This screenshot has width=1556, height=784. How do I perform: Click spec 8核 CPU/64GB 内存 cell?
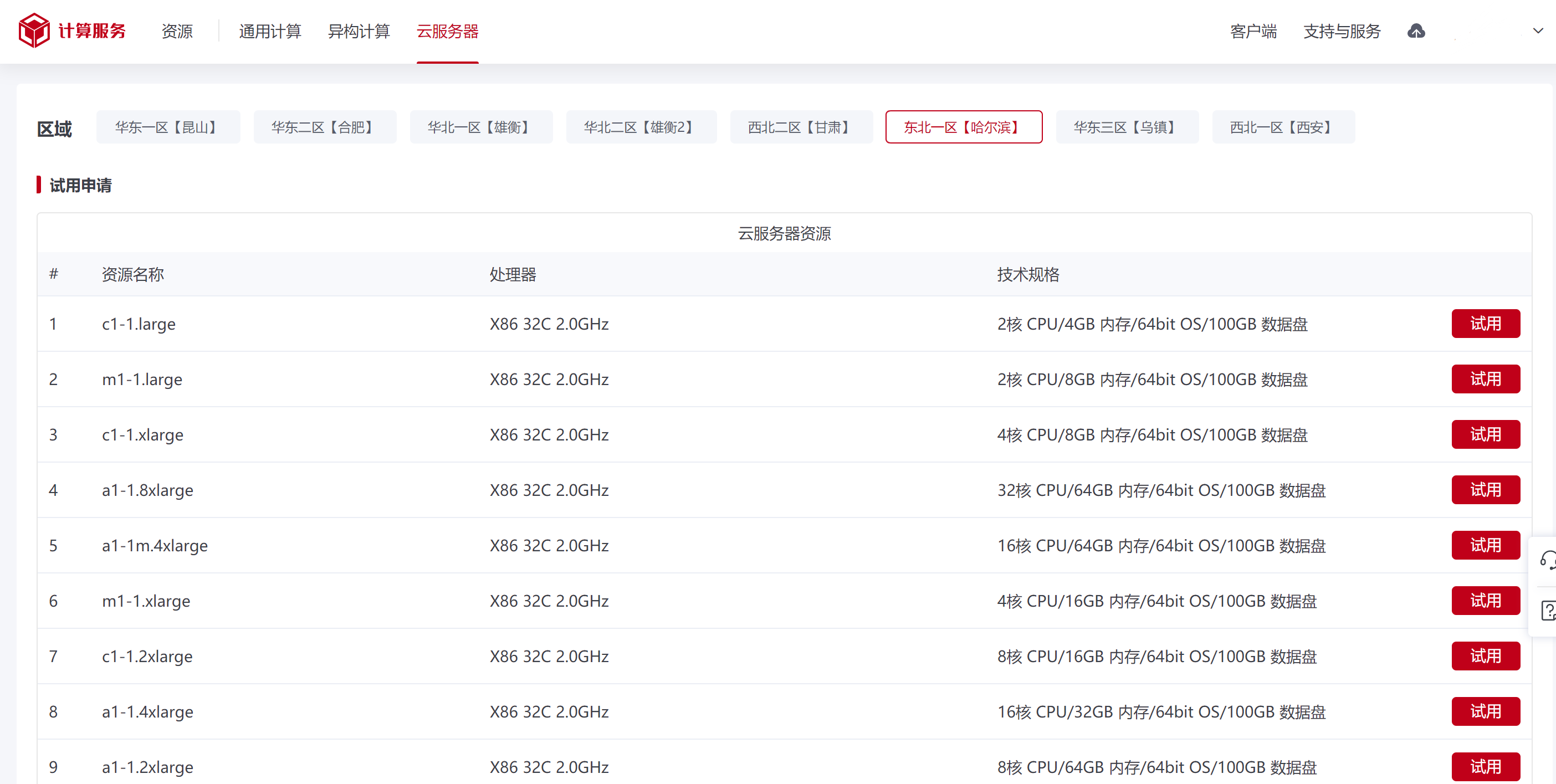[x=1156, y=768]
